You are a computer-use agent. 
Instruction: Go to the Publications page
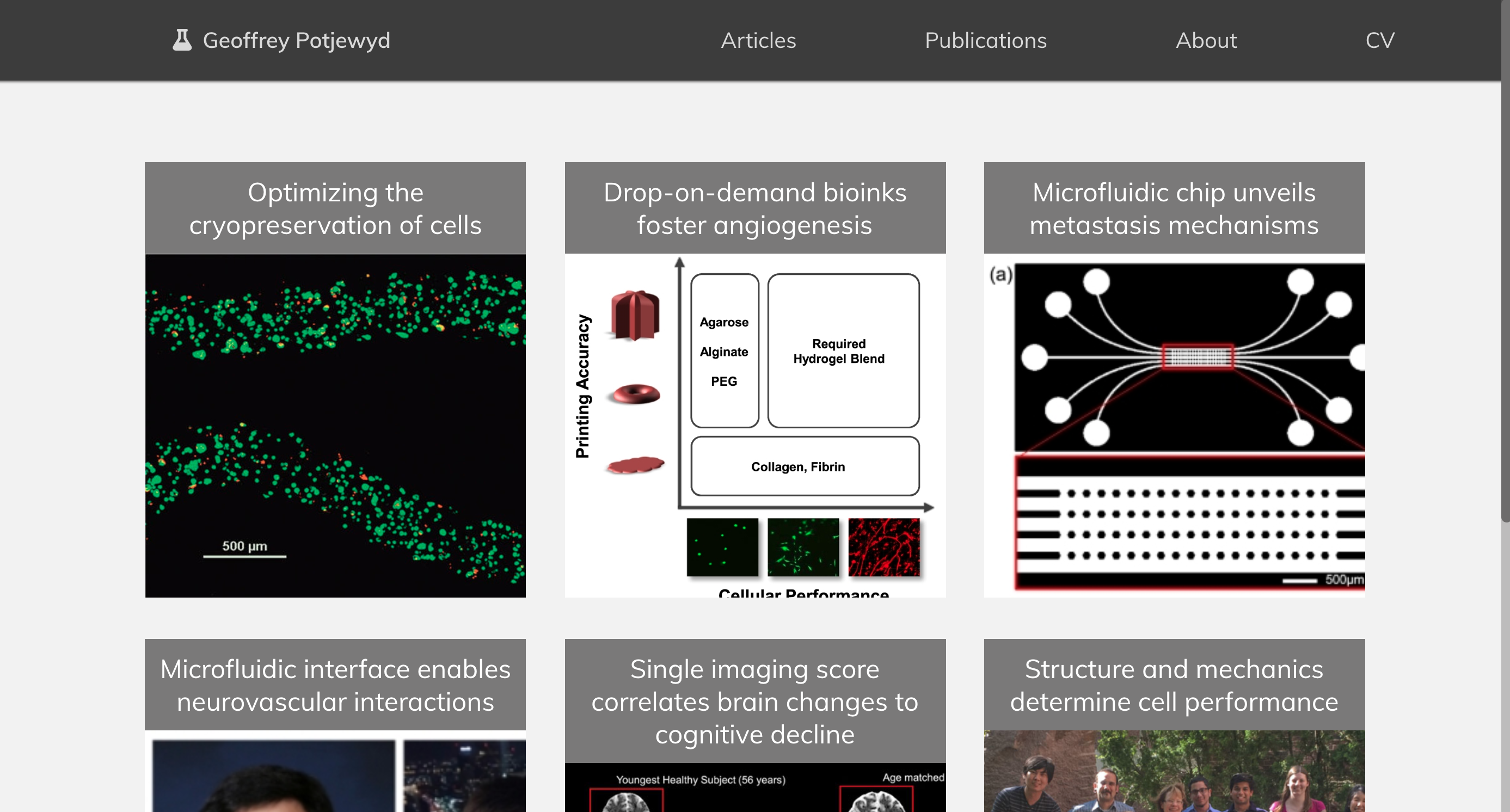pyautogui.click(x=985, y=40)
